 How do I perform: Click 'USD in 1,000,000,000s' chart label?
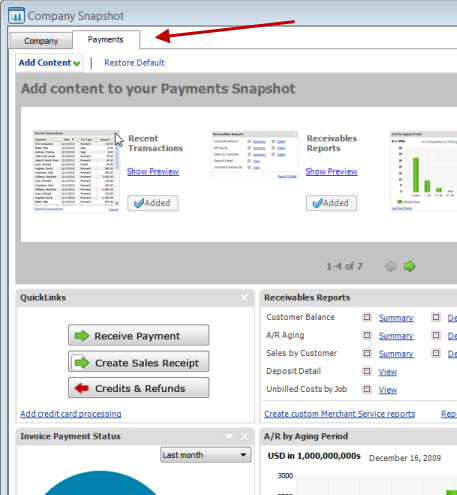pos(314,456)
